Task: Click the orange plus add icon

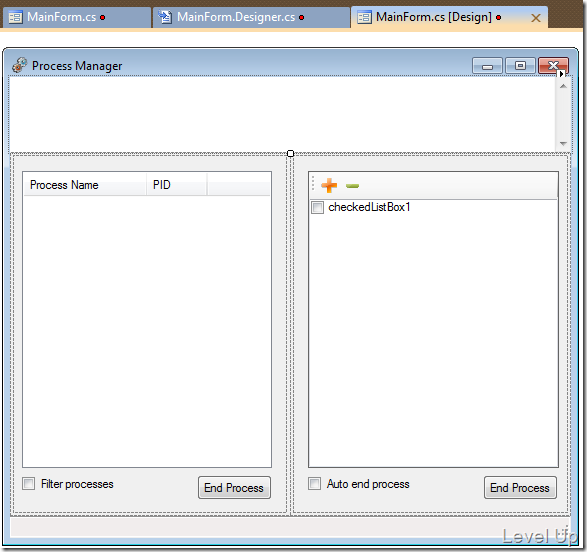Action: point(329,185)
